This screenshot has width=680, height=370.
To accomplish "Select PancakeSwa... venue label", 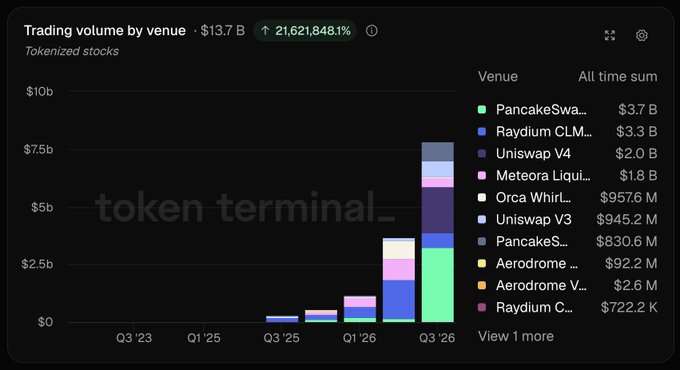I will click(541, 109).
